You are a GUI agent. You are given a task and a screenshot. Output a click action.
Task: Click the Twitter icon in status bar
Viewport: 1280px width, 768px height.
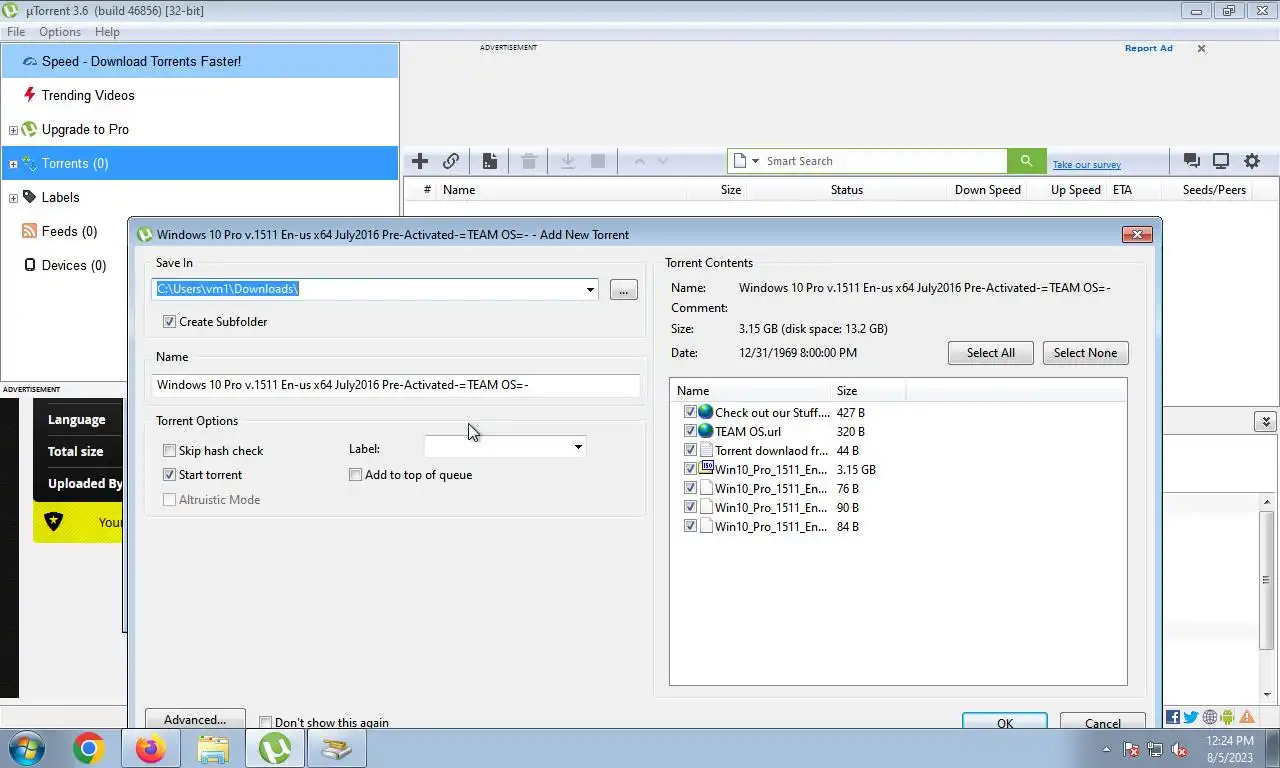(x=1191, y=717)
